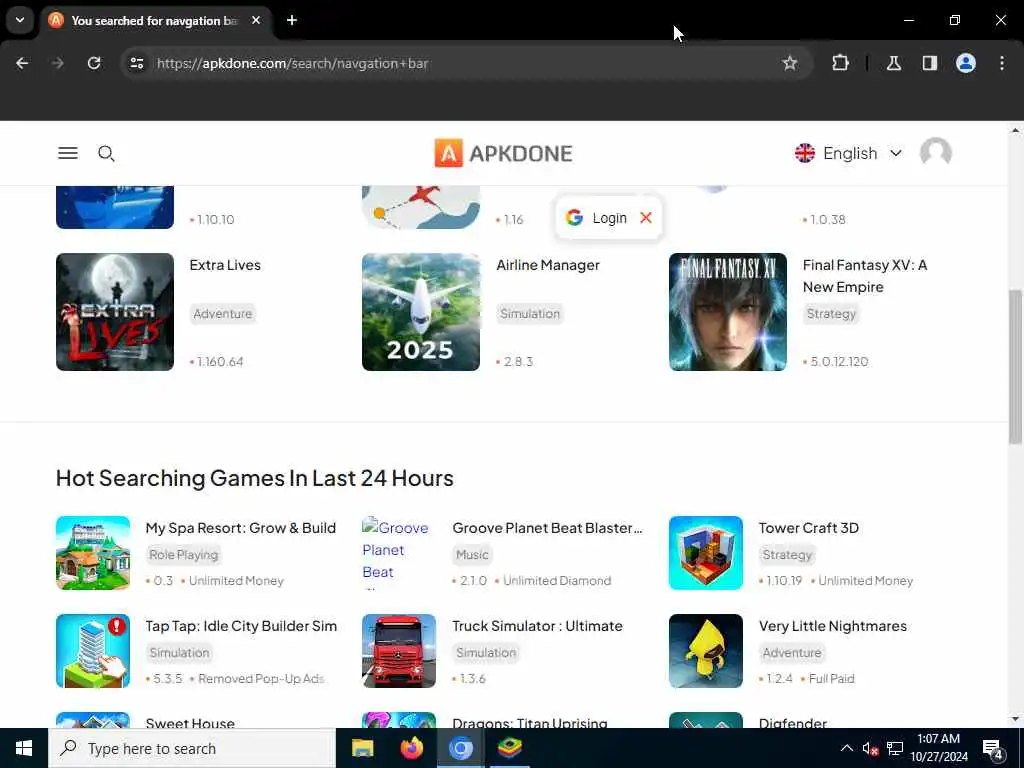The width and height of the screenshot is (1024, 768).
Task: Close the 'You searched for navgation' tab
Action: [x=256, y=20]
